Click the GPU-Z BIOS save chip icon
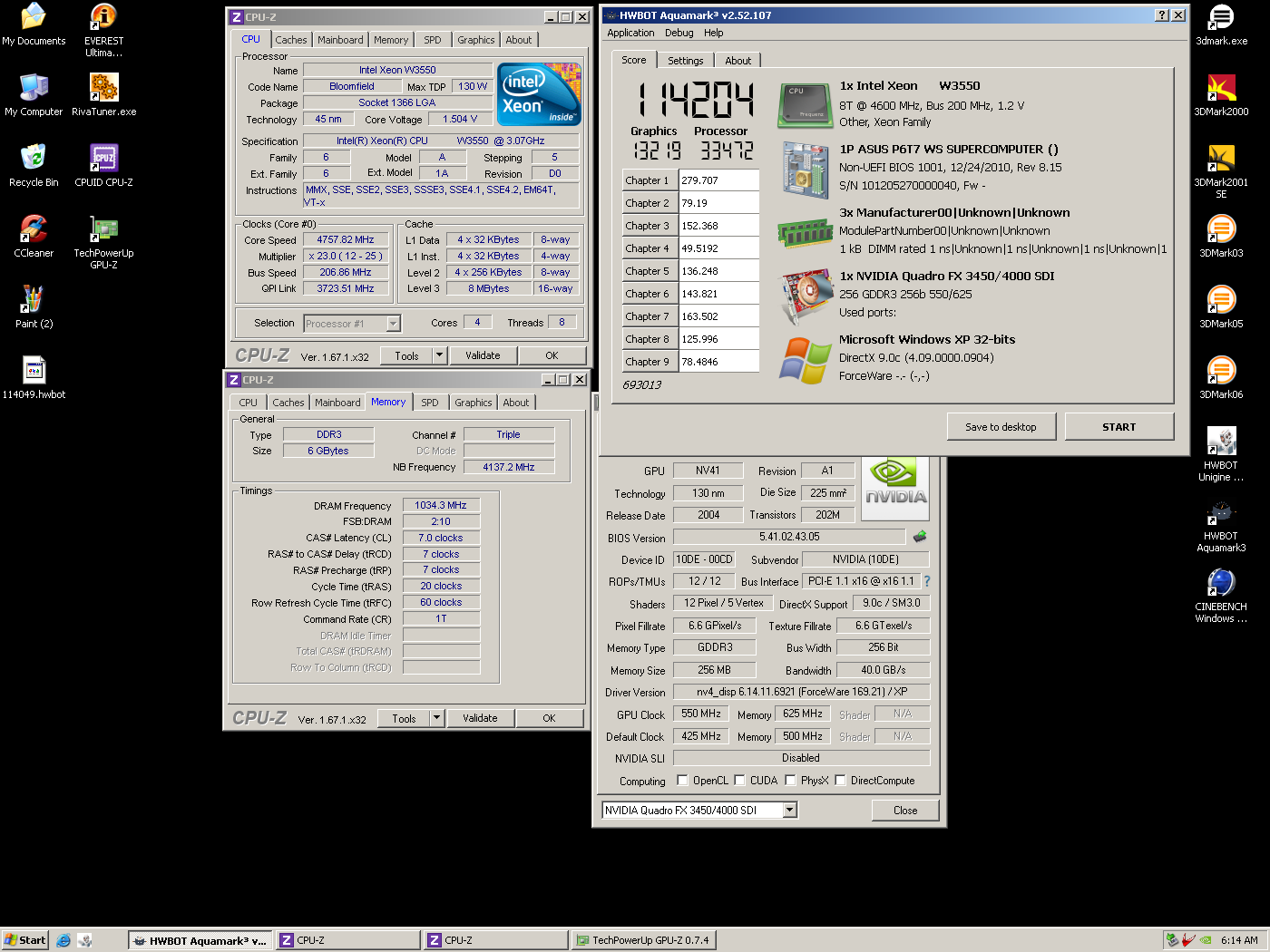 point(920,537)
